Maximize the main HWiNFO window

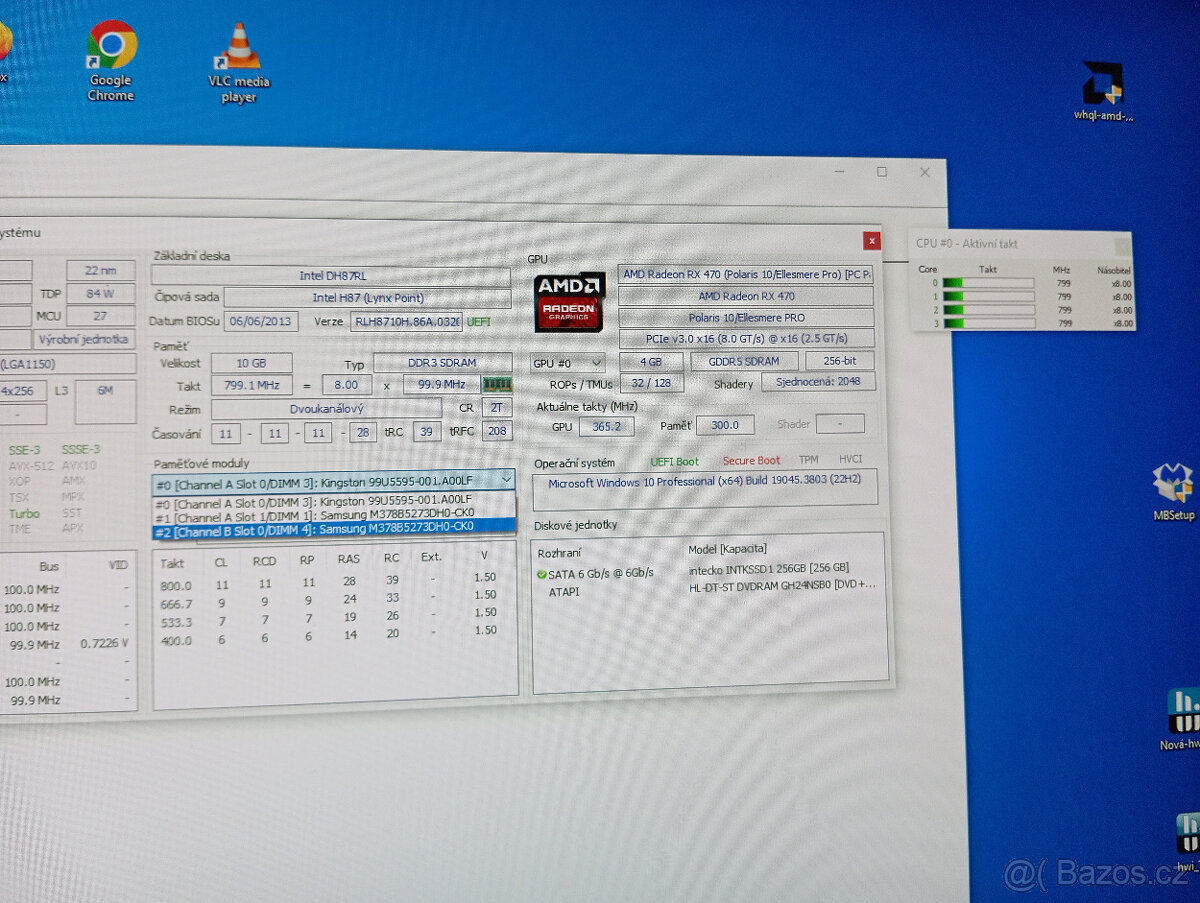(881, 172)
